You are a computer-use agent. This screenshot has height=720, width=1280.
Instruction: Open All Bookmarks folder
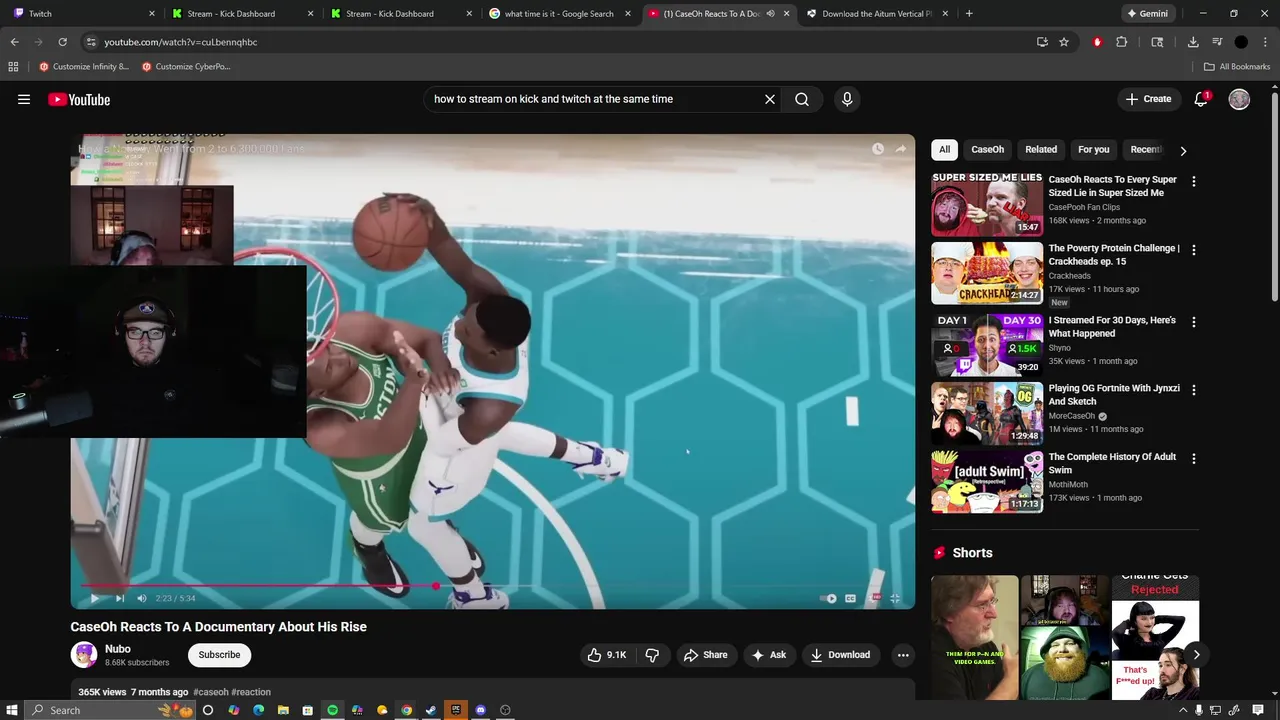pyautogui.click(x=1237, y=67)
